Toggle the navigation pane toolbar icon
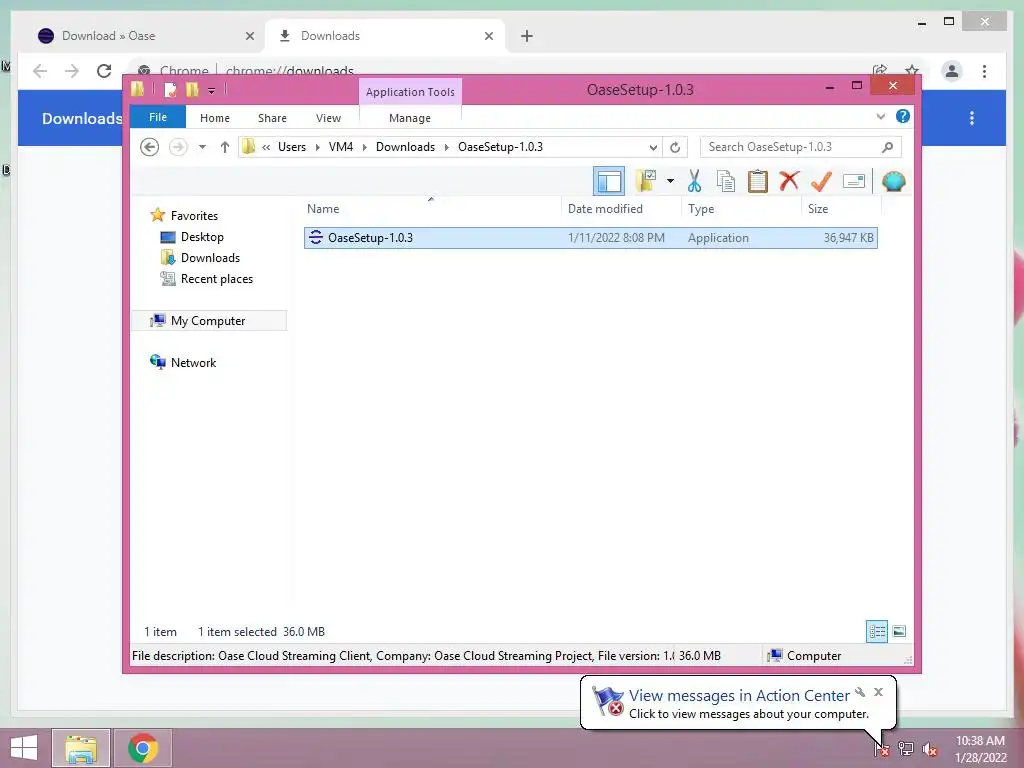 point(609,181)
